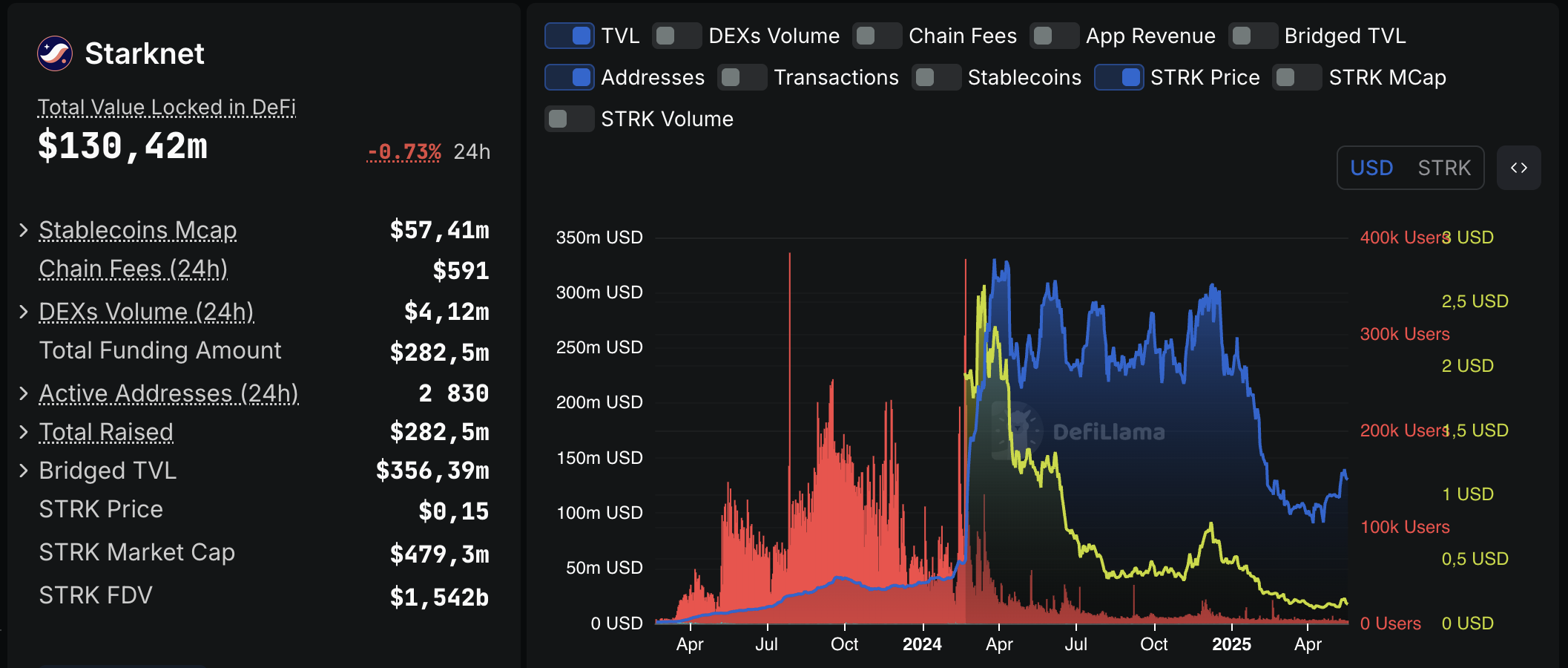Image resolution: width=1568 pixels, height=668 pixels.
Task: Click the Active Addresses (24h) label
Action: 168,393
